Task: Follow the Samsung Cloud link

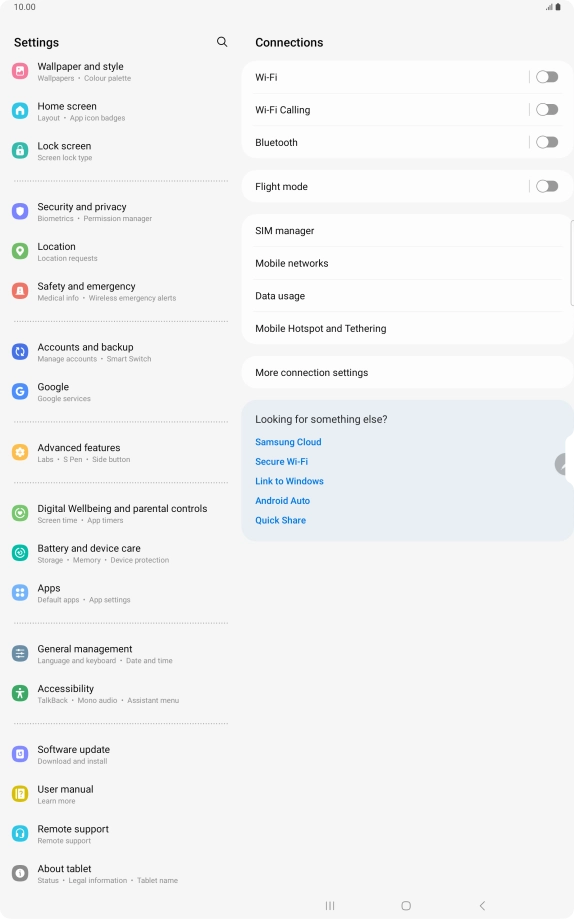Action: (288, 442)
